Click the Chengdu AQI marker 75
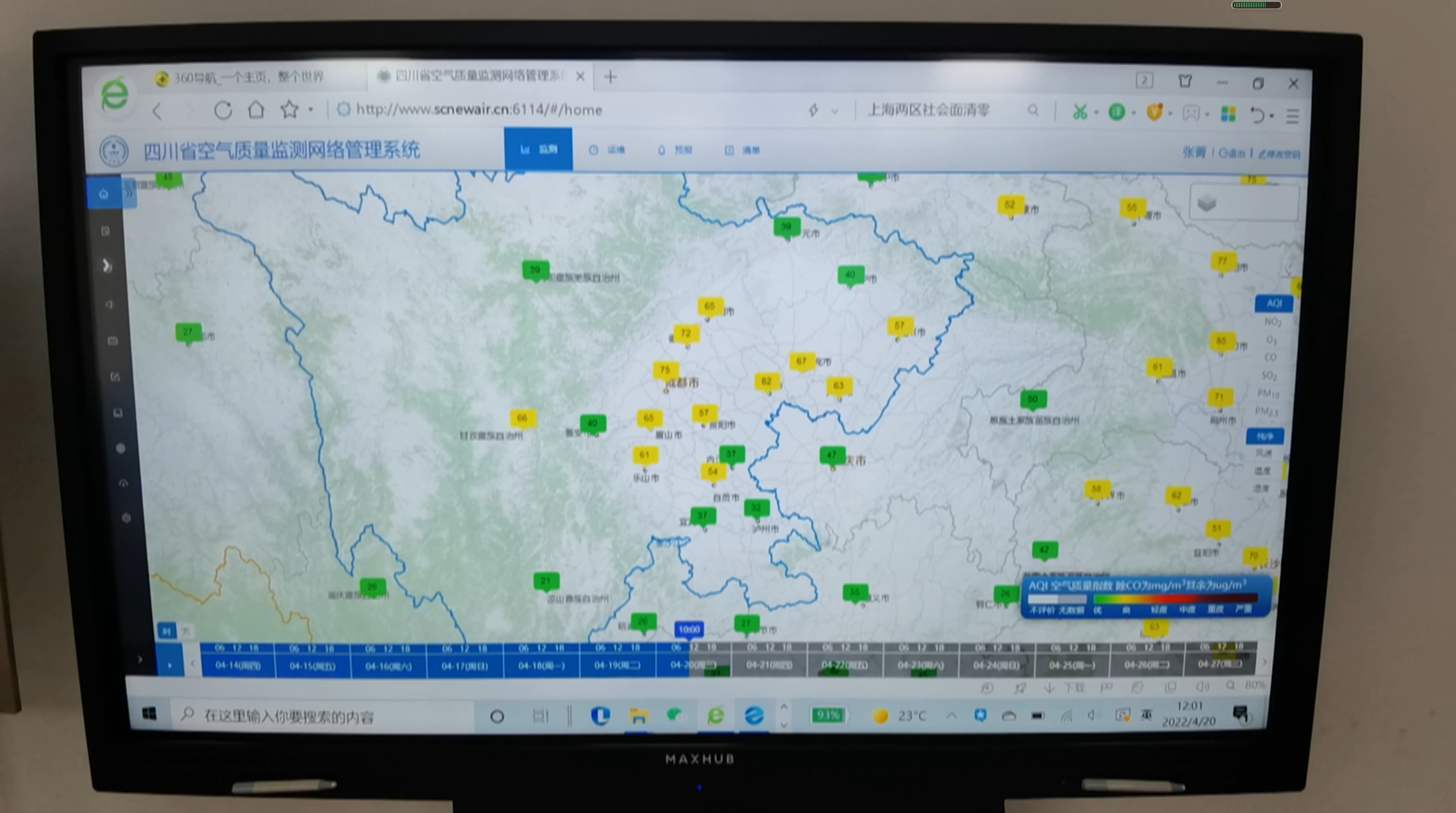Image resolution: width=1456 pixels, height=813 pixels. coord(664,370)
